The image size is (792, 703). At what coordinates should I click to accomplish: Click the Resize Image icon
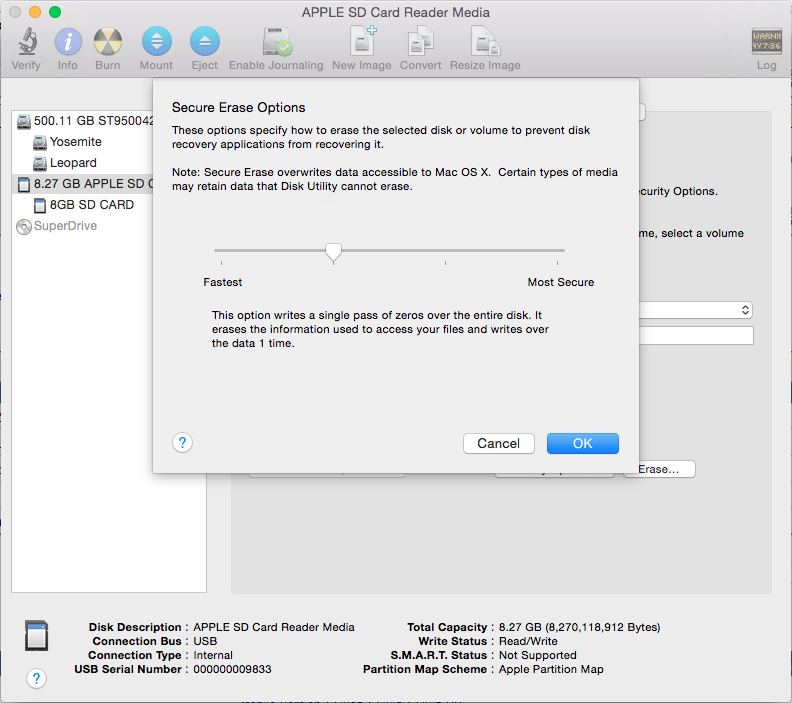pyautogui.click(x=485, y=41)
